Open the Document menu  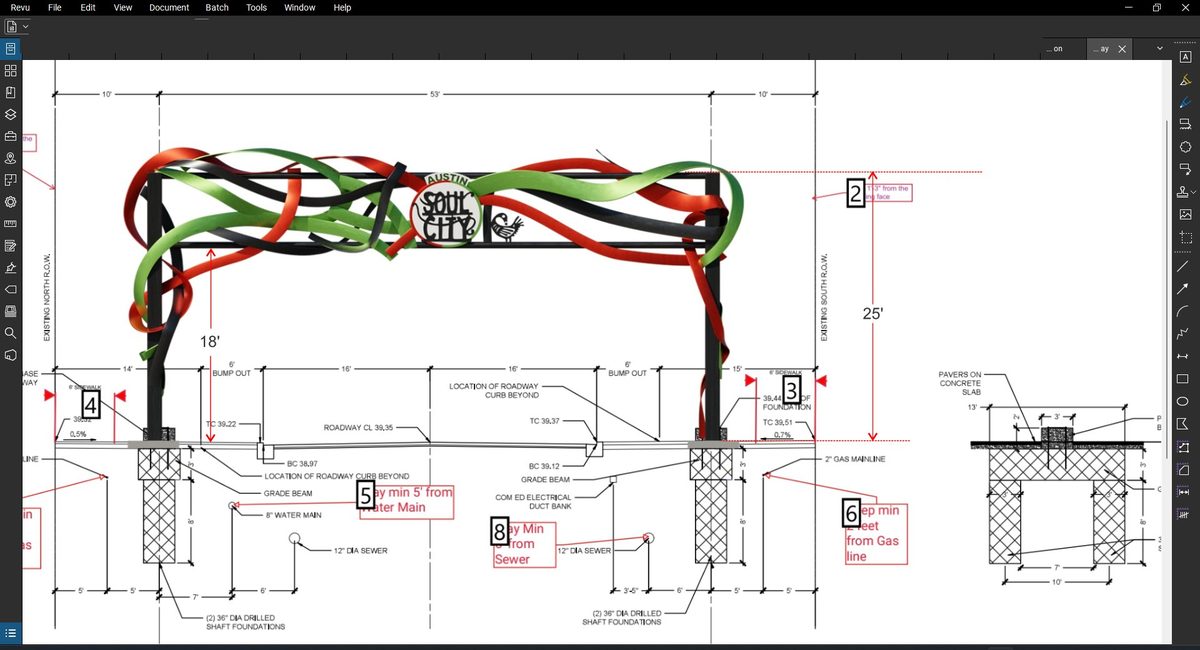pyautogui.click(x=169, y=8)
